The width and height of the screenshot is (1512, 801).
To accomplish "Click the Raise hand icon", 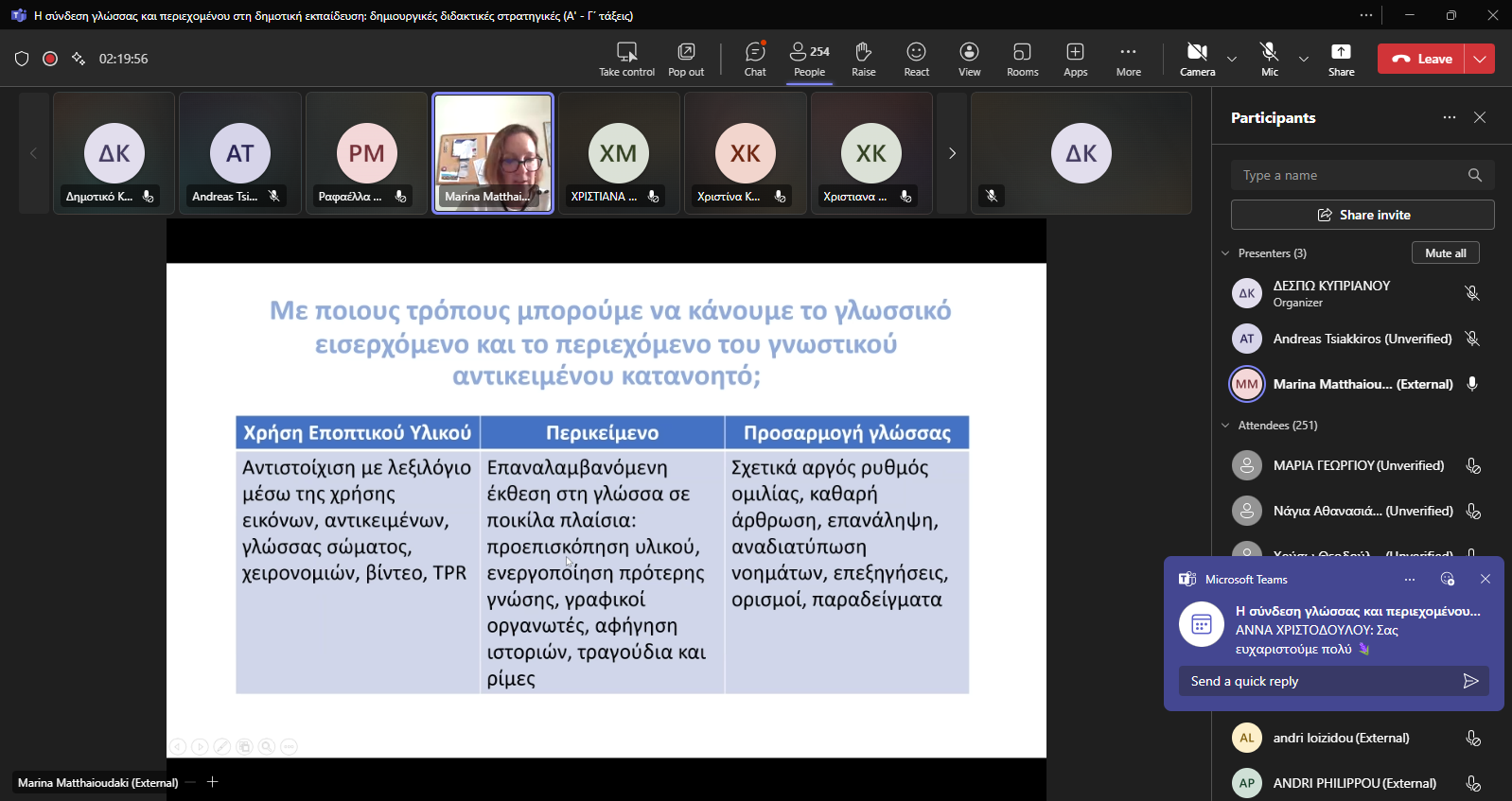I will [x=863, y=59].
